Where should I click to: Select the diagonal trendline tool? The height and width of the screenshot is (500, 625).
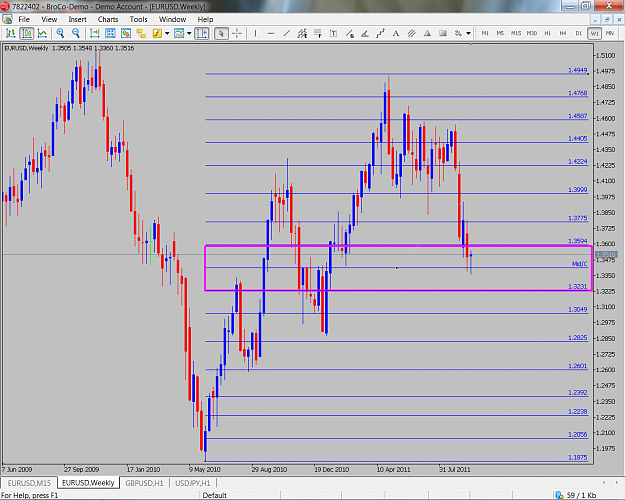287,33
